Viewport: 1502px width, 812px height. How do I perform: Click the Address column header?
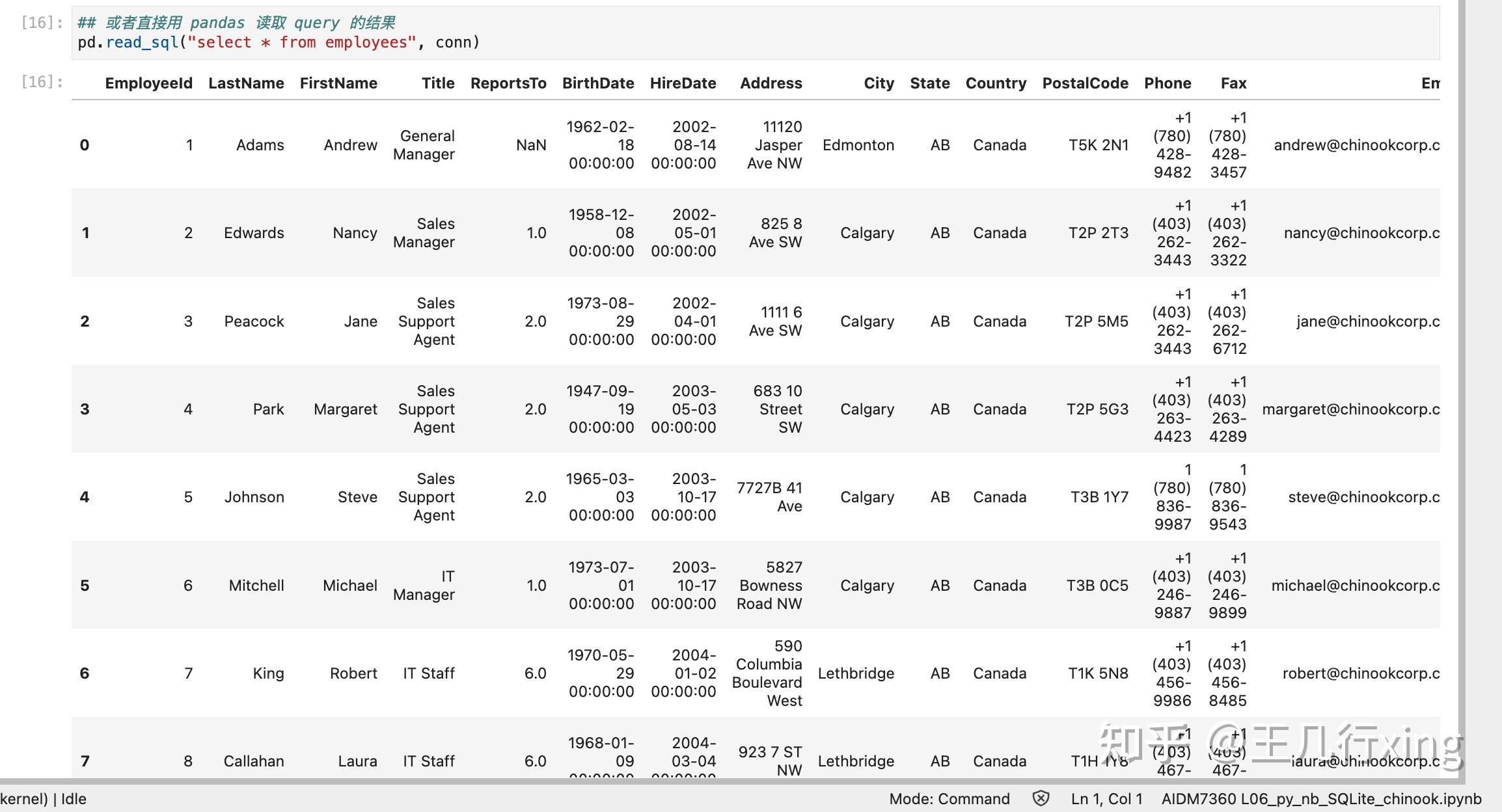point(771,83)
